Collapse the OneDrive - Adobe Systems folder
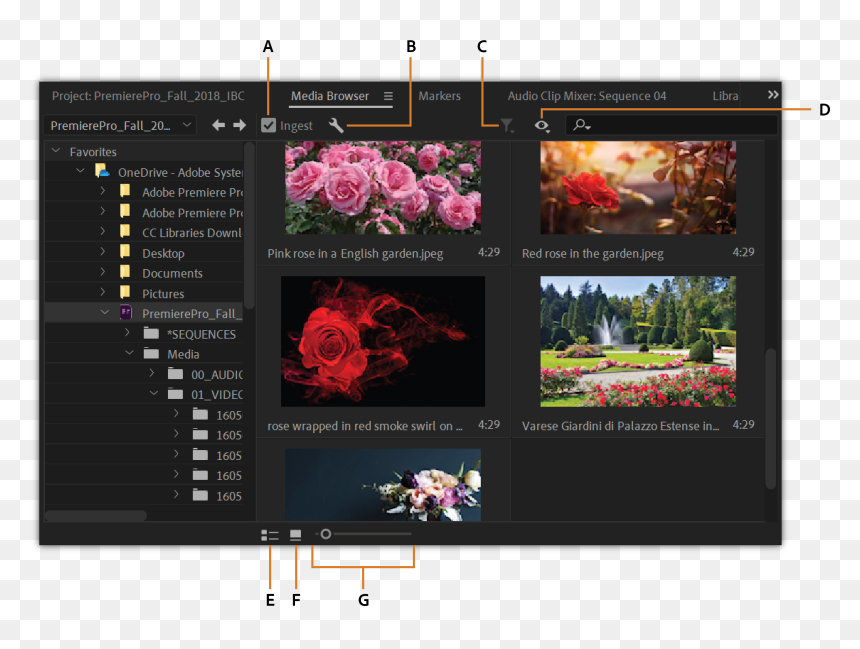The height and width of the screenshot is (649, 860). 80,171
